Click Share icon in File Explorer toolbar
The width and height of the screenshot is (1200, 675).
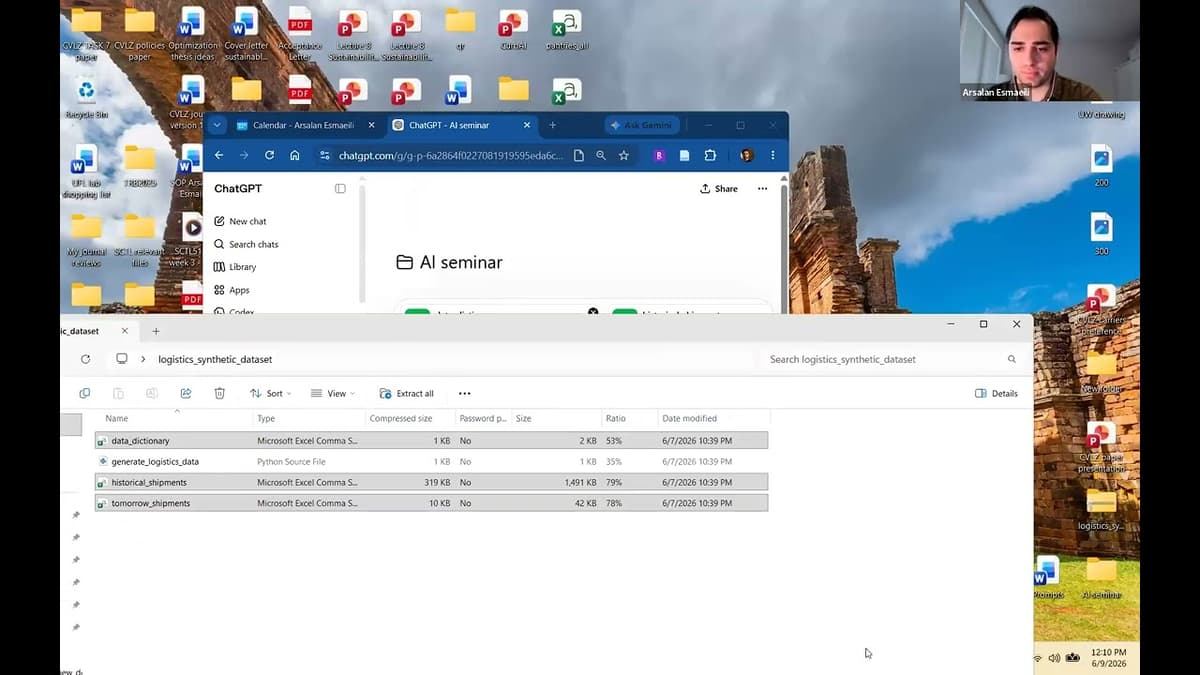pos(186,393)
